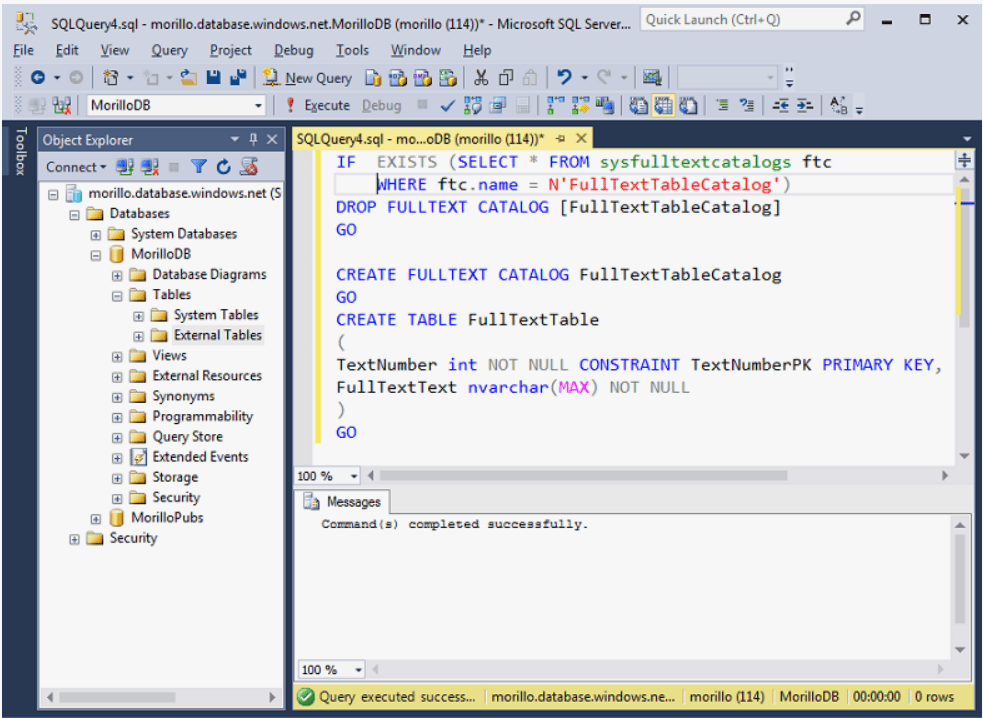The image size is (983, 718).
Task: Open the File menu
Action: point(24,50)
